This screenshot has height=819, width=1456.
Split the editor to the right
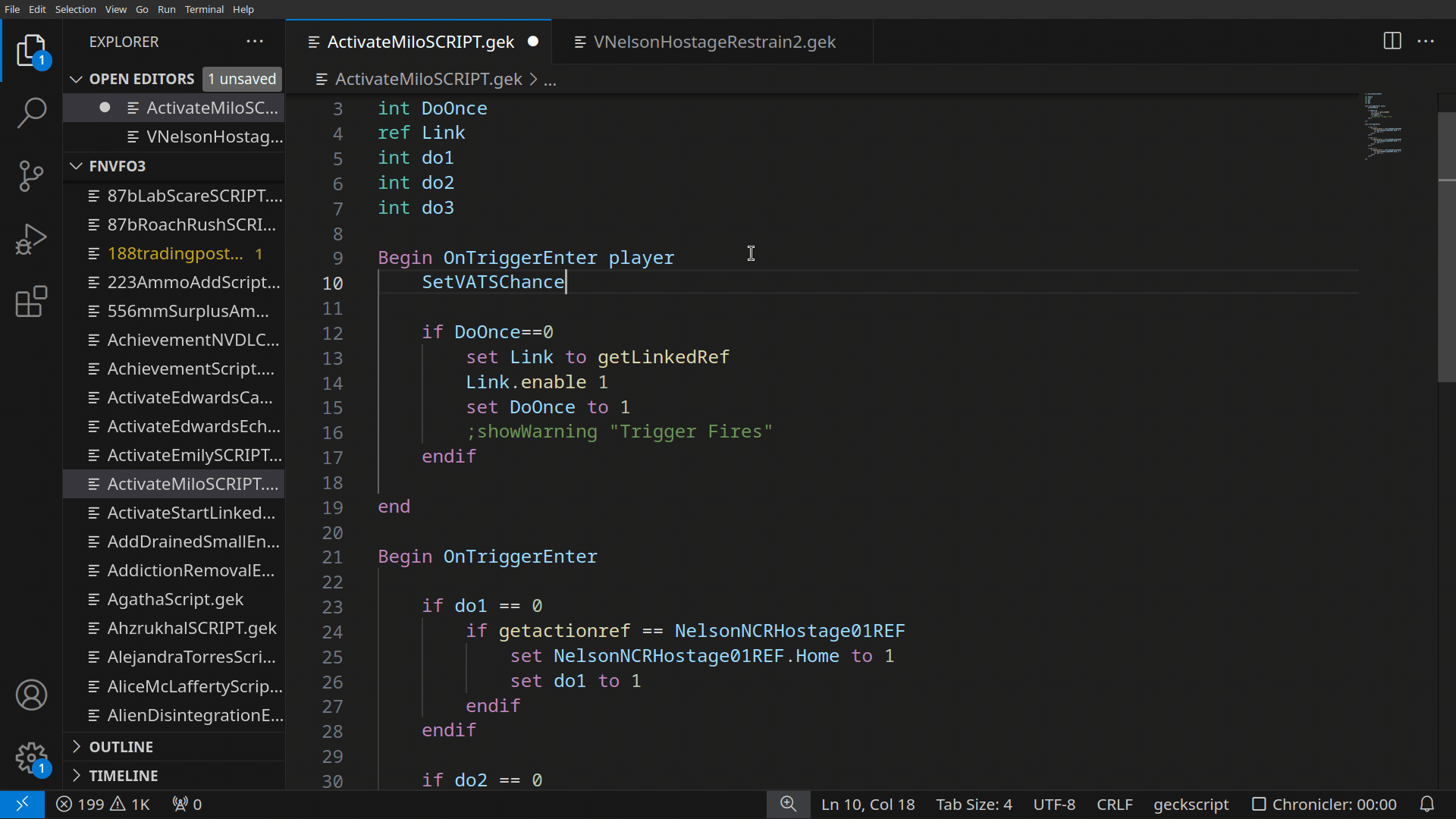tap(1392, 41)
